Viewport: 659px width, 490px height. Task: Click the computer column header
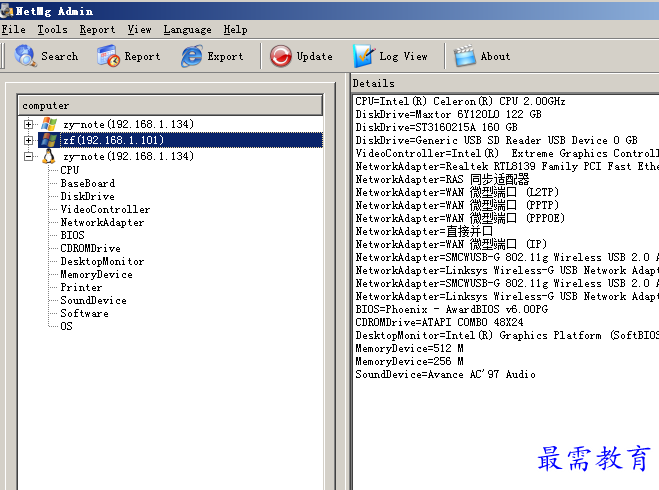tap(170, 105)
